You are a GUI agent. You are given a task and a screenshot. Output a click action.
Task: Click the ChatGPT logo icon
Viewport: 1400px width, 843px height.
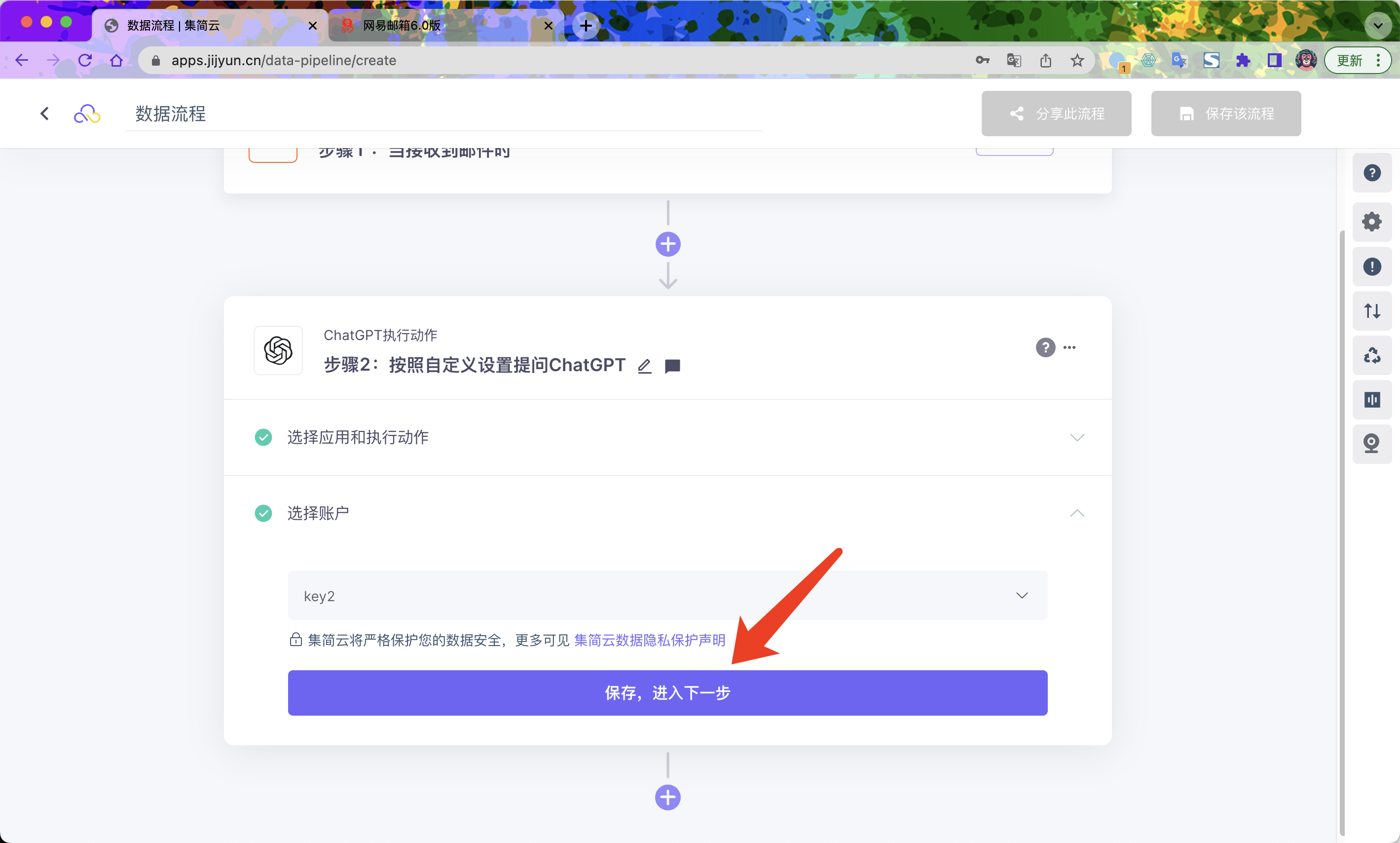tap(278, 350)
